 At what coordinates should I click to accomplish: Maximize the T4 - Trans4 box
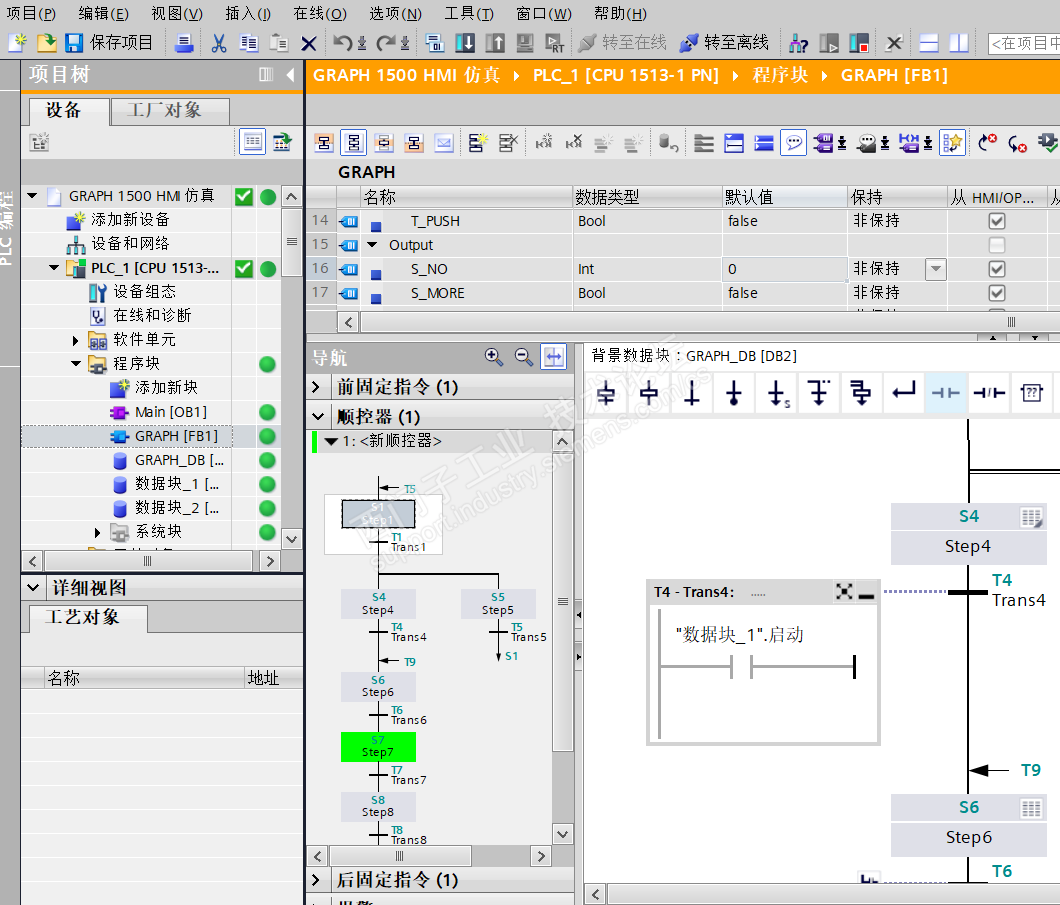pos(844,592)
